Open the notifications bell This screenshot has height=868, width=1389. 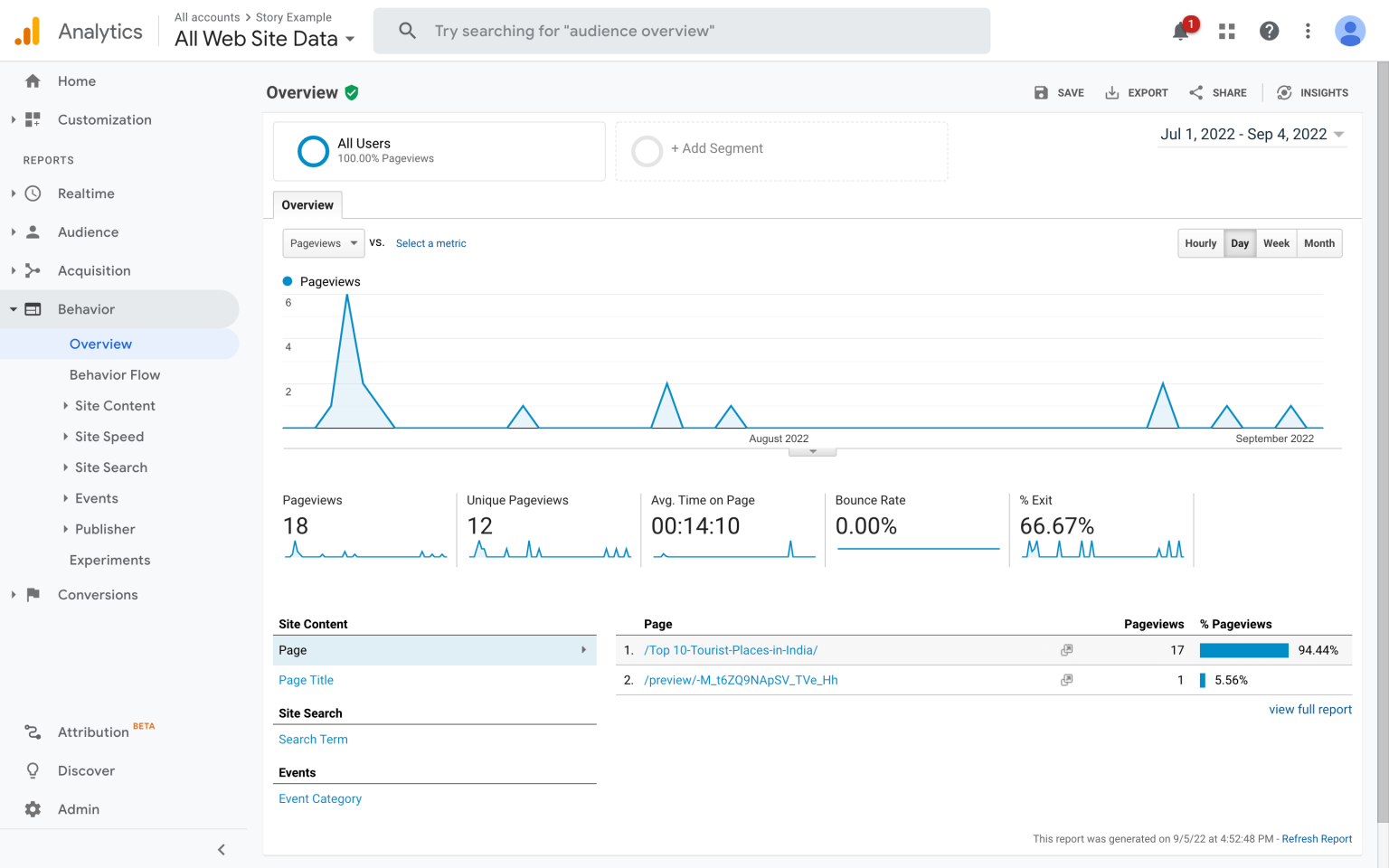click(1181, 30)
